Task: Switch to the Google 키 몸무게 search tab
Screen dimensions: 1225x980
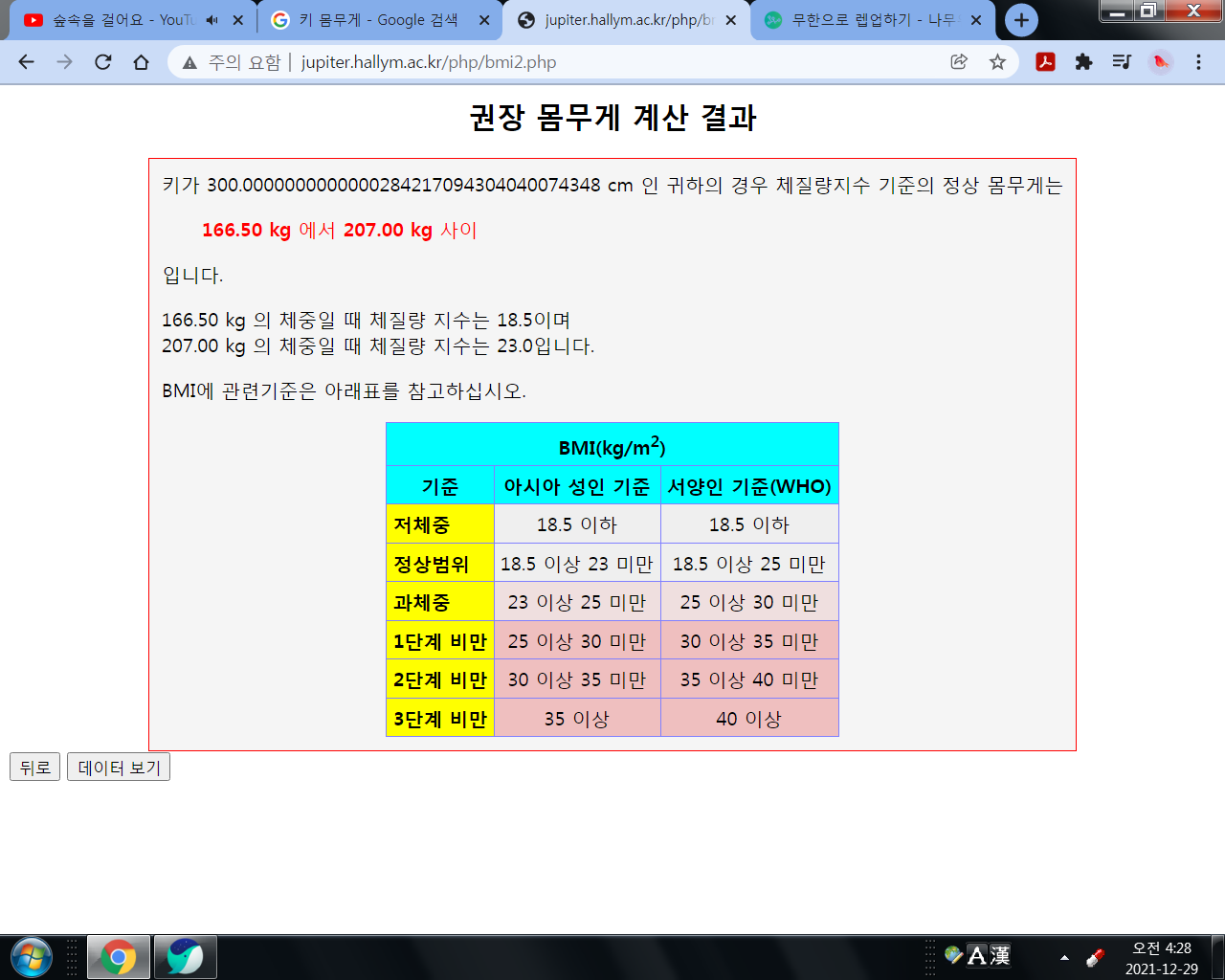Action: pos(378,20)
